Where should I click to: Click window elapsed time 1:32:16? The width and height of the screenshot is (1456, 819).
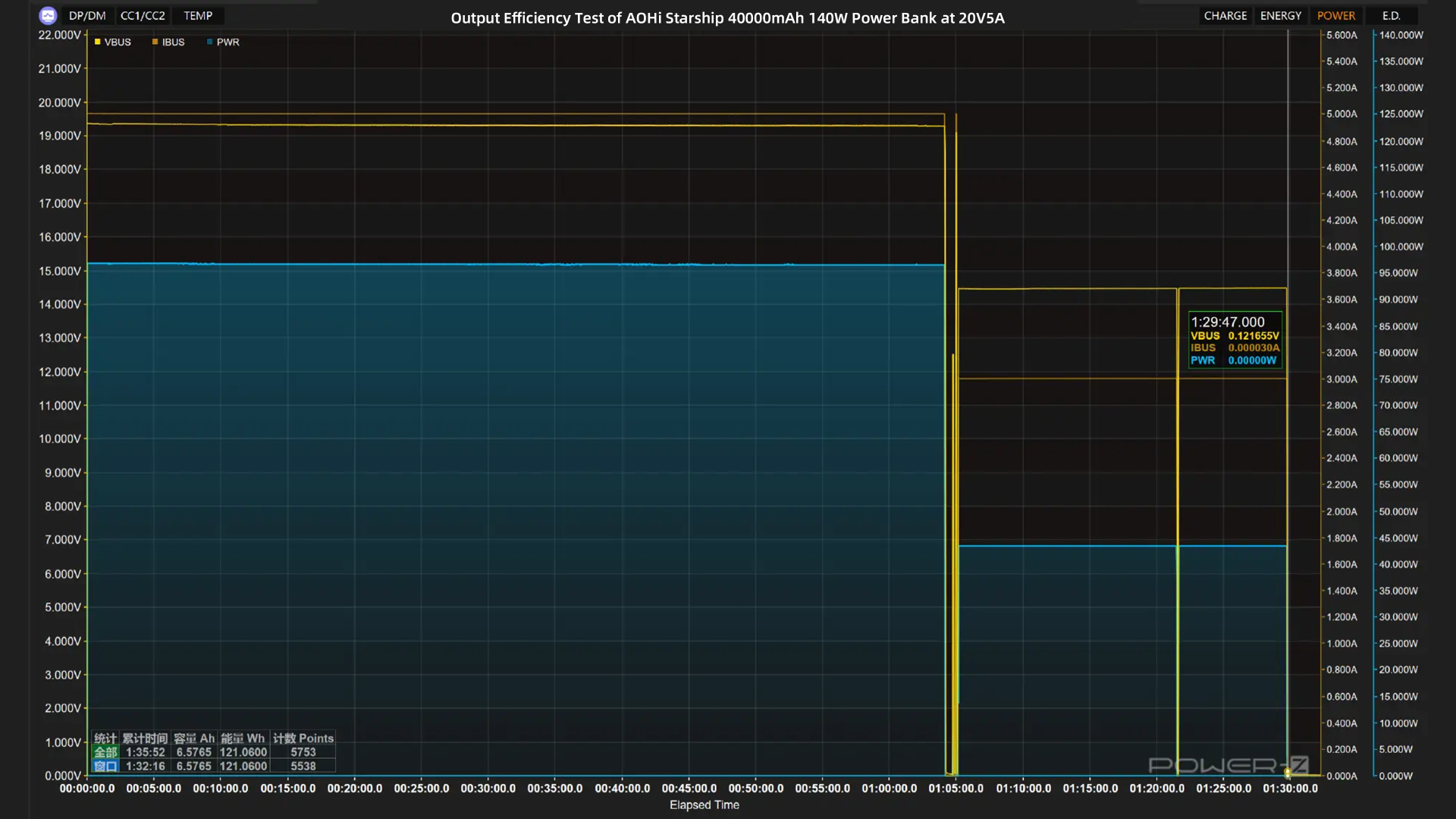click(x=146, y=766)
